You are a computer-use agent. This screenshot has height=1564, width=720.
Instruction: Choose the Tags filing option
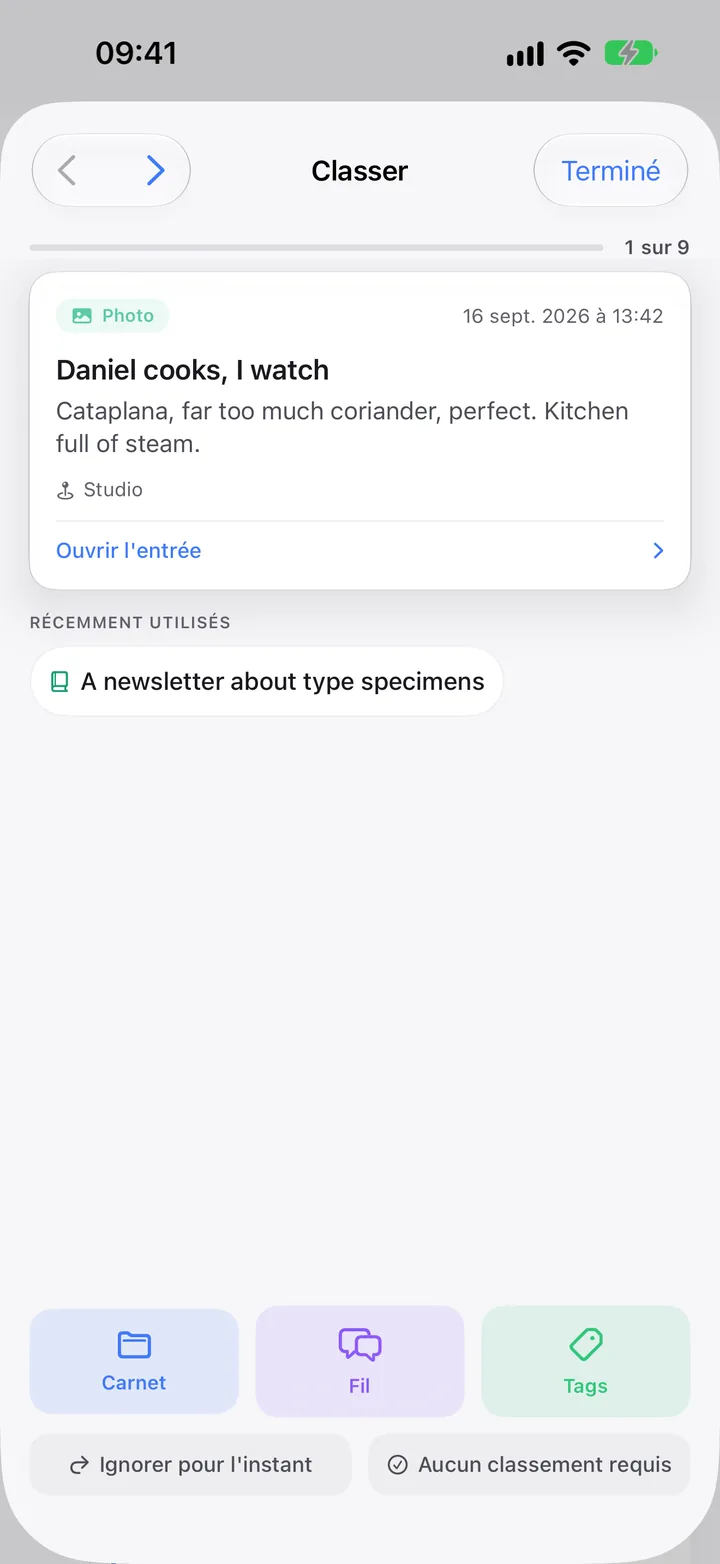[x=586, y=1361]
